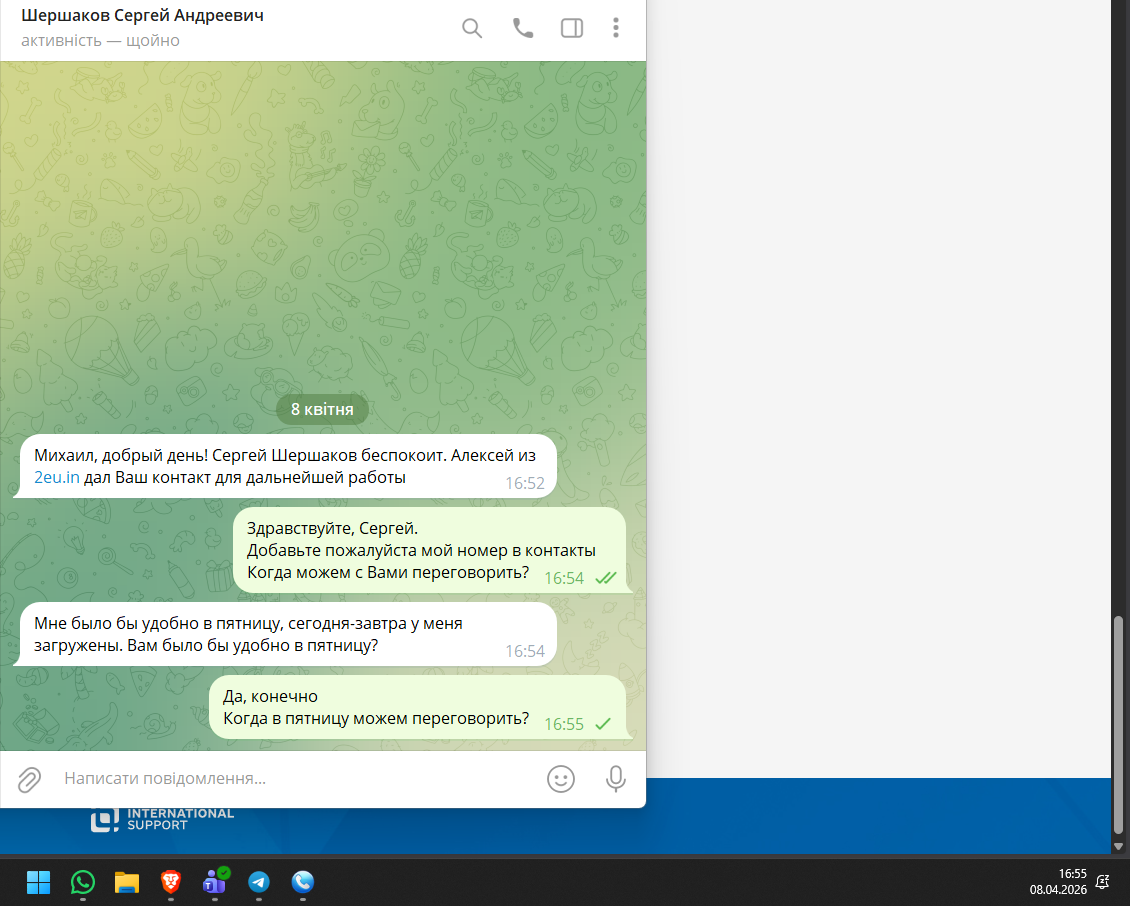The image size is (1130, 906).
Task: Click the background window scrollbar thumb
Action: (x=1118, y=724)
